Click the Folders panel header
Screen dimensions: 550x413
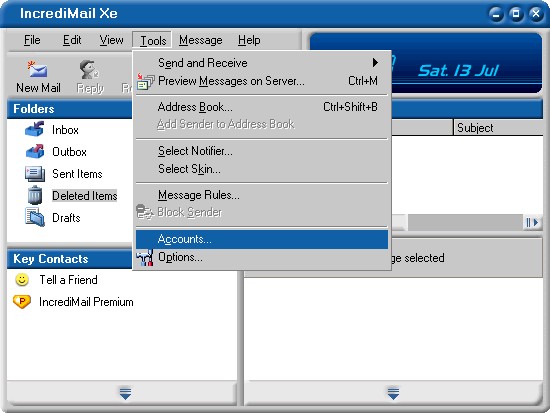69,109
